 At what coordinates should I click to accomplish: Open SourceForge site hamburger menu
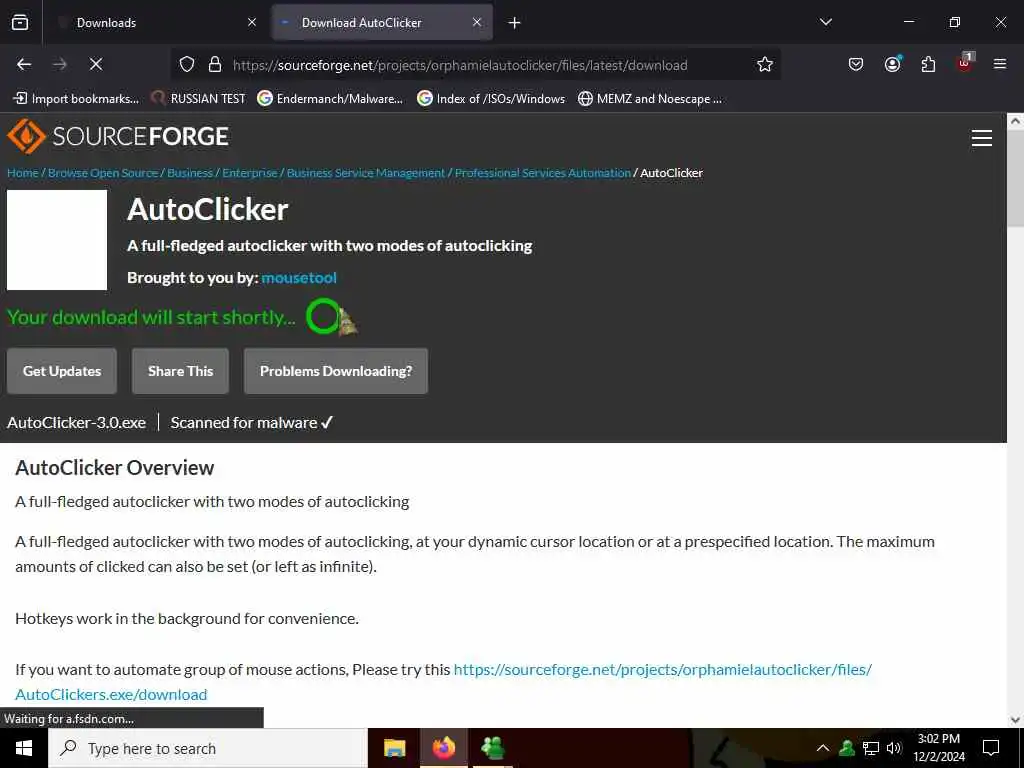click(x=982, y=138)
